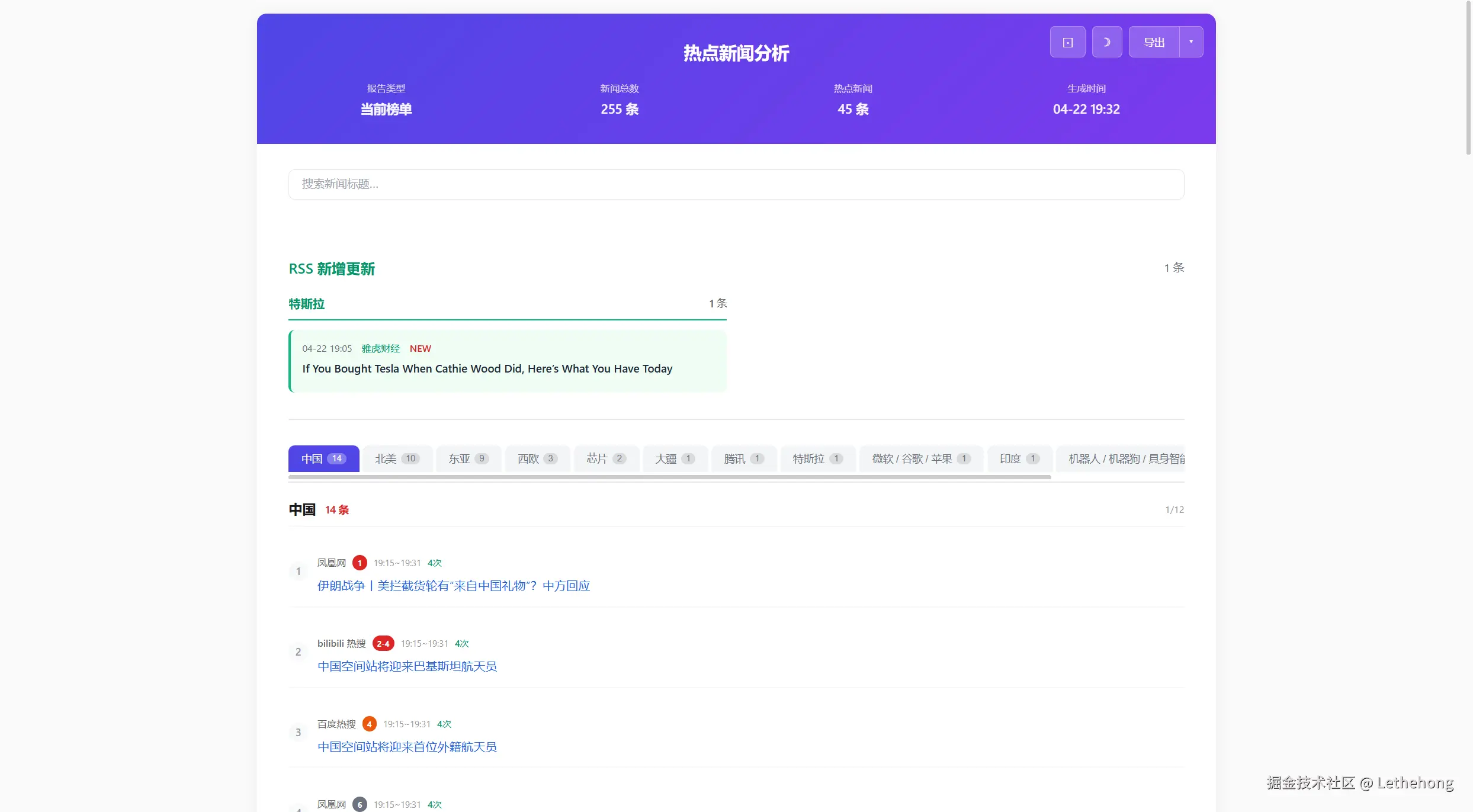The height and width of the screenshot is (812, 1473).
Task: Open 中国空间站将迎来首位外籍航天员 headline
Action: click(407, 747)
